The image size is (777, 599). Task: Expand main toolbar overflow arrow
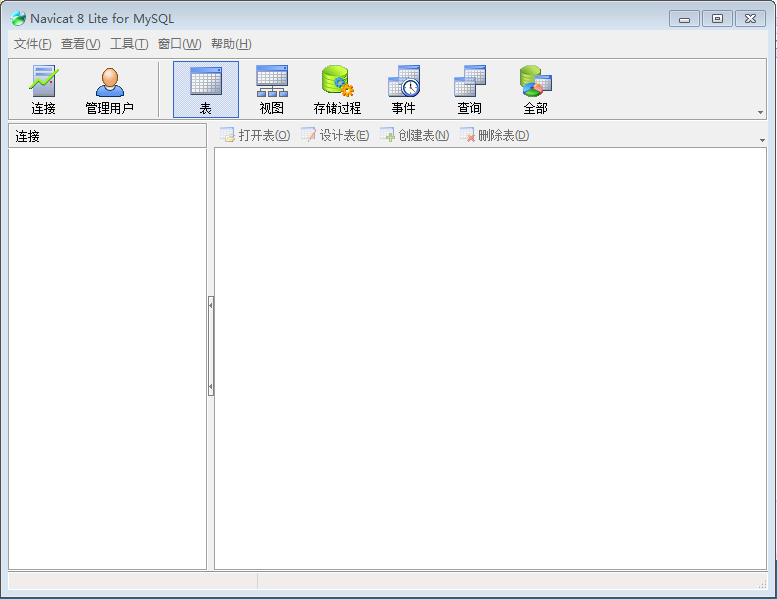[x=760, y=113]
